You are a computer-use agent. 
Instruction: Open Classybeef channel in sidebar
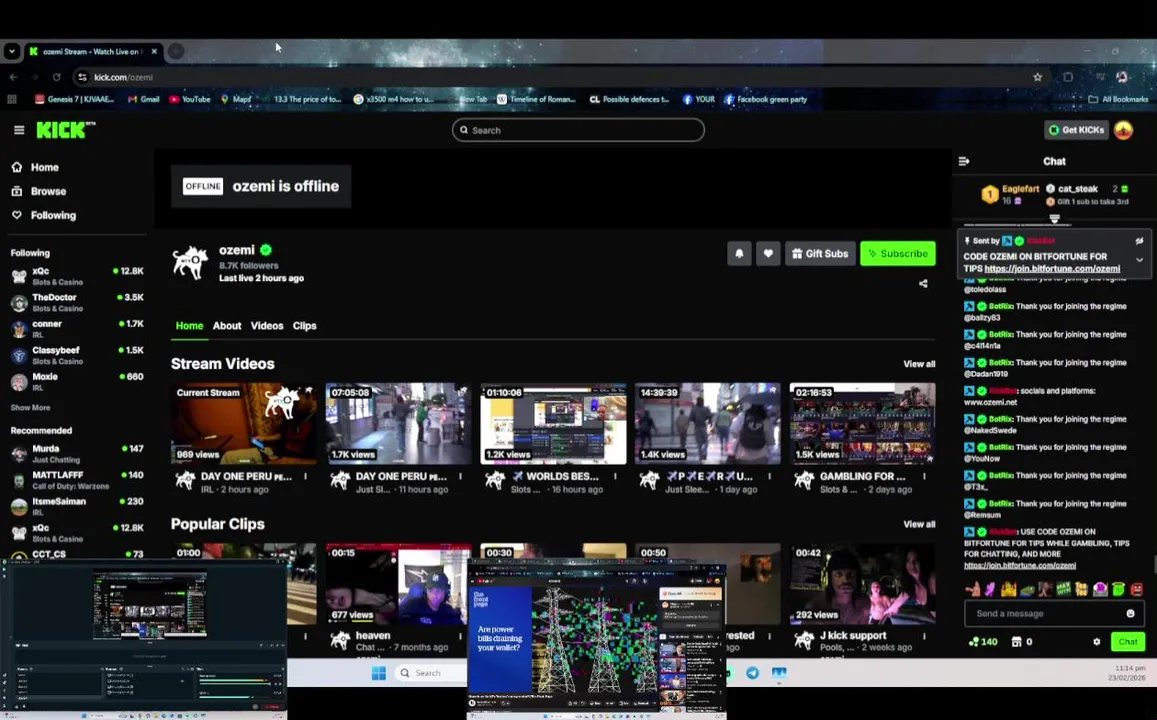[77, 356]
